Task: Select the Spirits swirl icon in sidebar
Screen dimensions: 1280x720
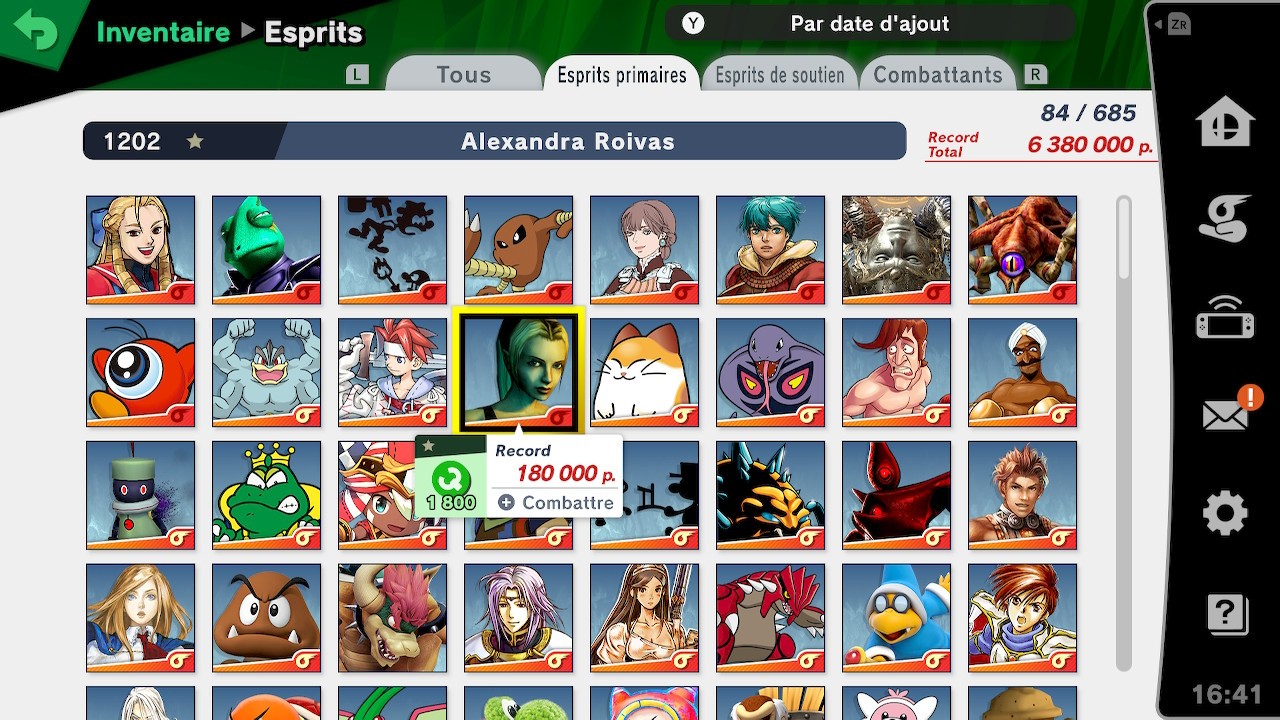Action: coord(1225,218)
